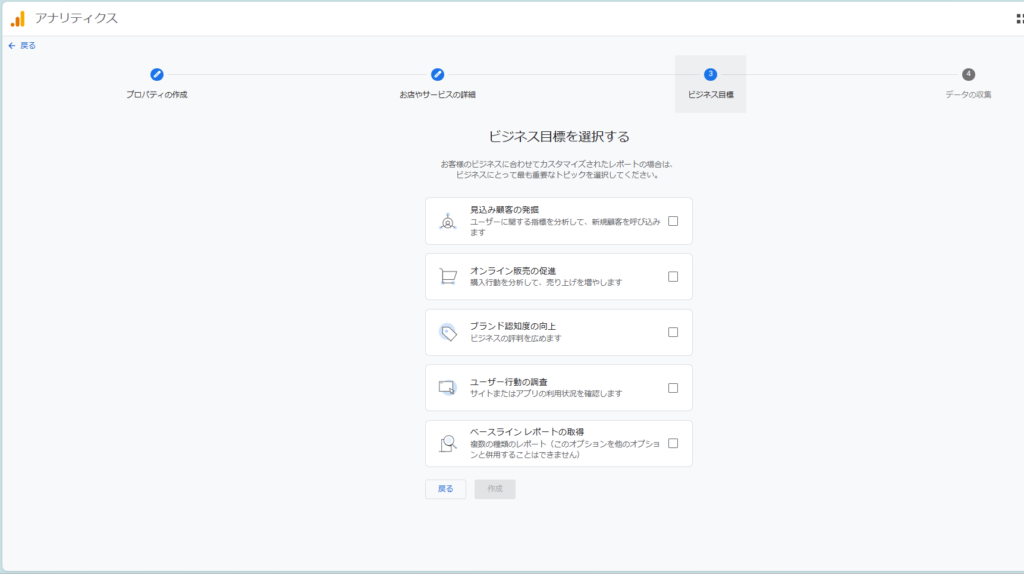Enable the 見込み顧客の発掘 checkbox
Viewport: 1024px width, 574px height.
tap(673, 221)
